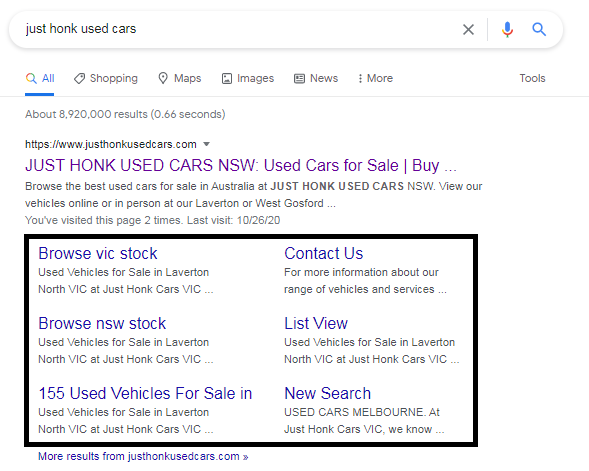Viewport: 589px width, 471px height.
Task: Click the blue magnifying glass search icon
Action: click(x=539, y=29)
